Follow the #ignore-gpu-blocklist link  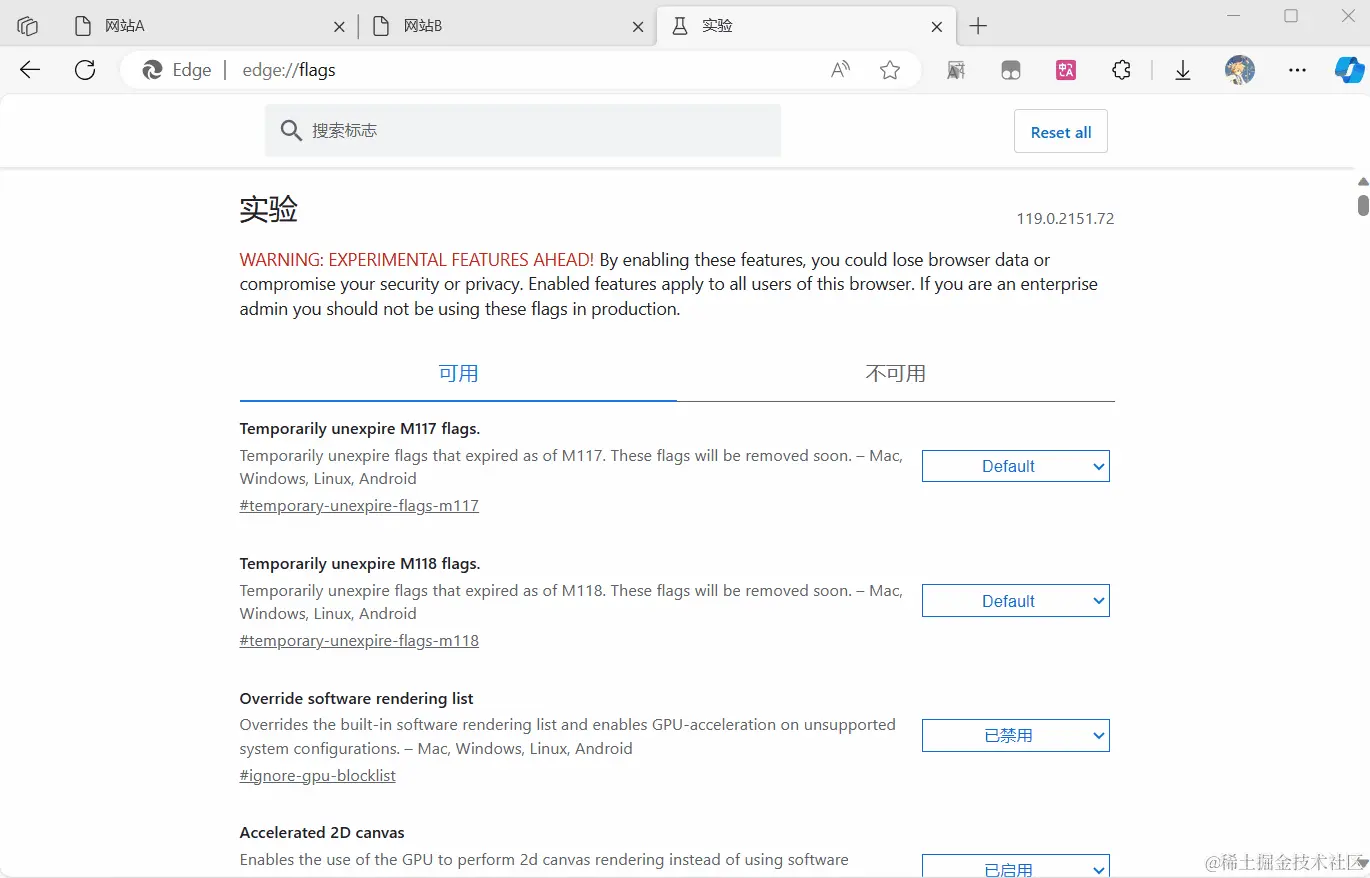(317, 775)
